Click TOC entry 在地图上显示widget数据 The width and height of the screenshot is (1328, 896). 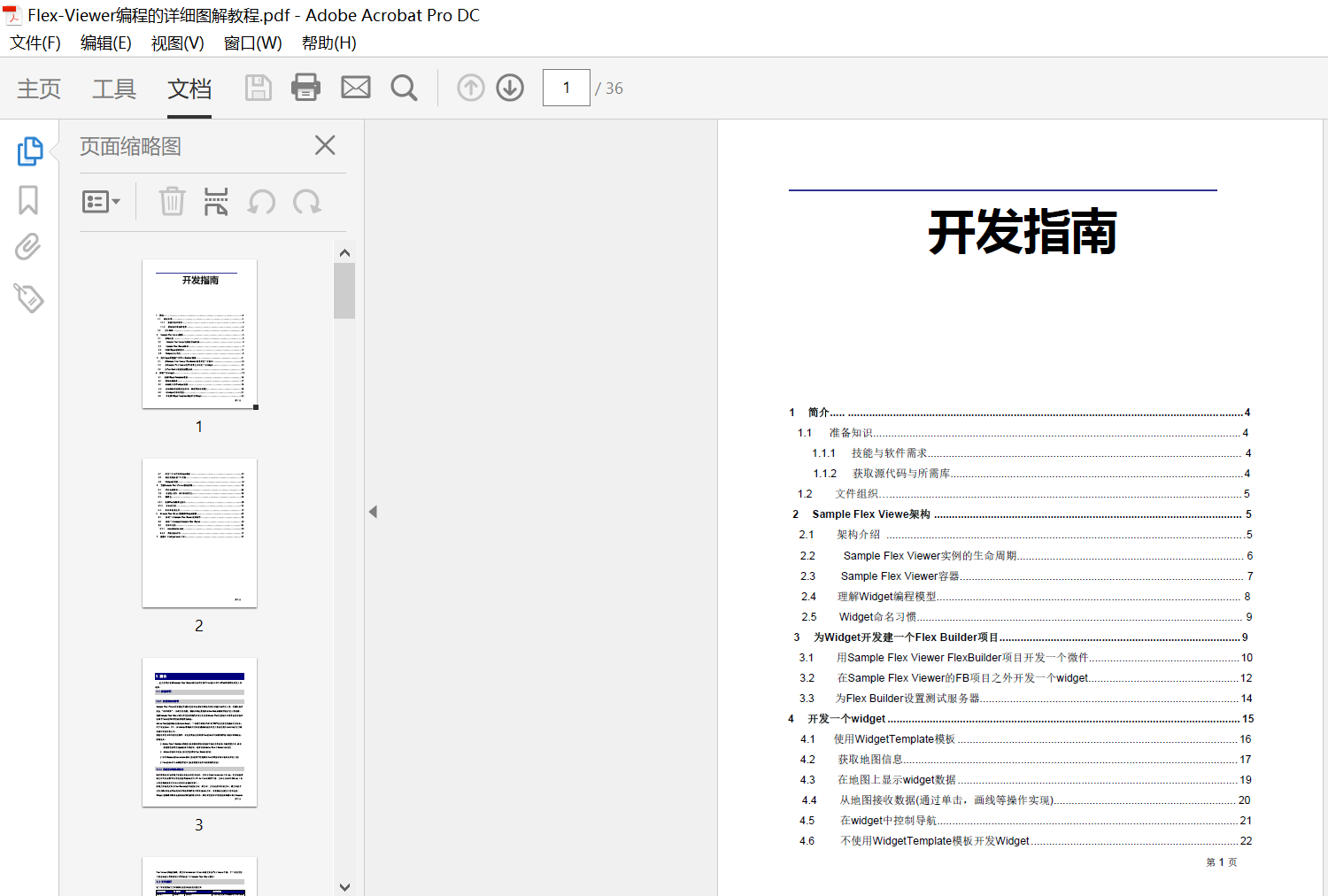tap(1025, 780)
